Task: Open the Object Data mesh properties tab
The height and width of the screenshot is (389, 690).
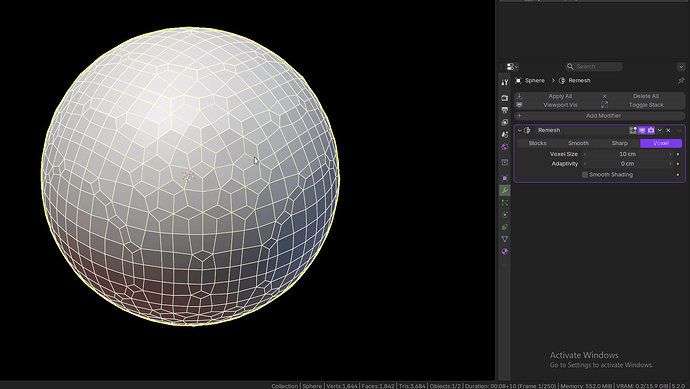Action: [x=505, y=239]
